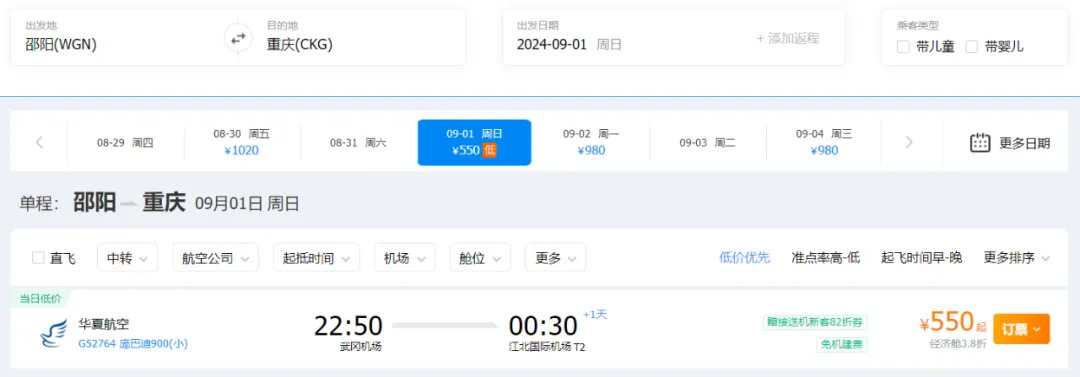Select the 09-04 周三 ¥980 date tab

824,143
